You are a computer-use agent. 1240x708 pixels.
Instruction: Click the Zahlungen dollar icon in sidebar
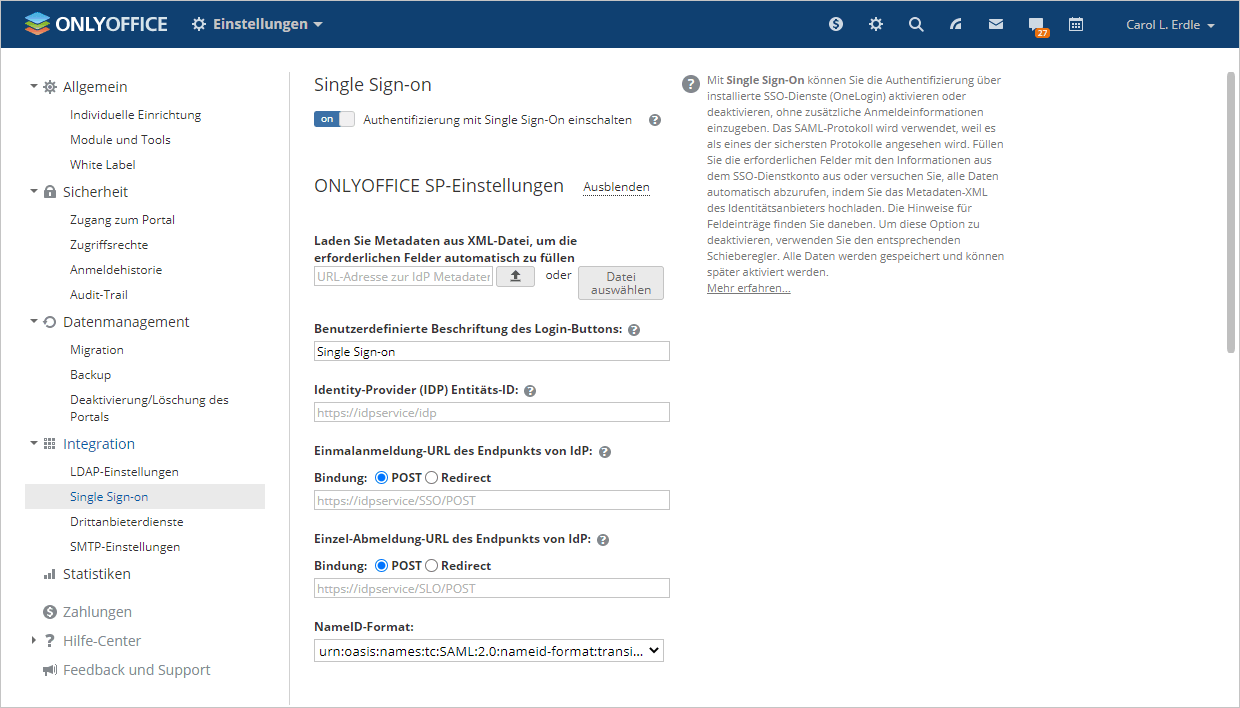coord(50,612)
